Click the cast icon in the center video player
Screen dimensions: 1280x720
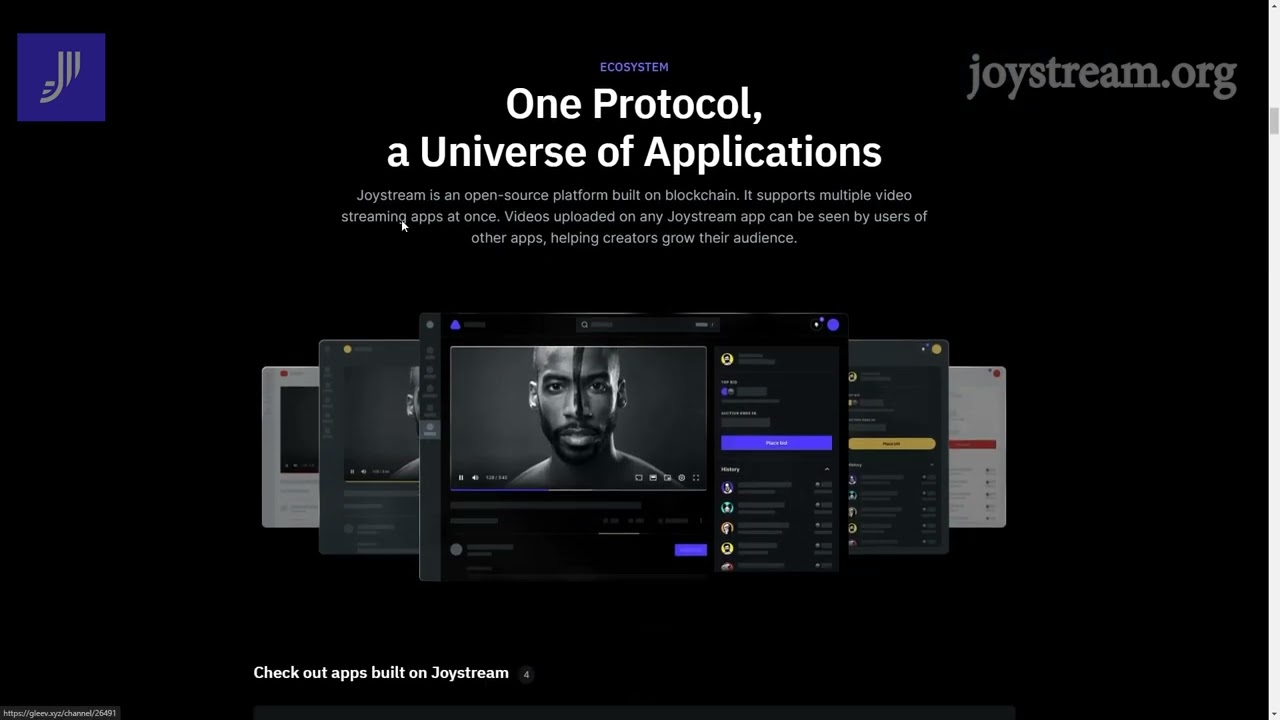point(639,478)
